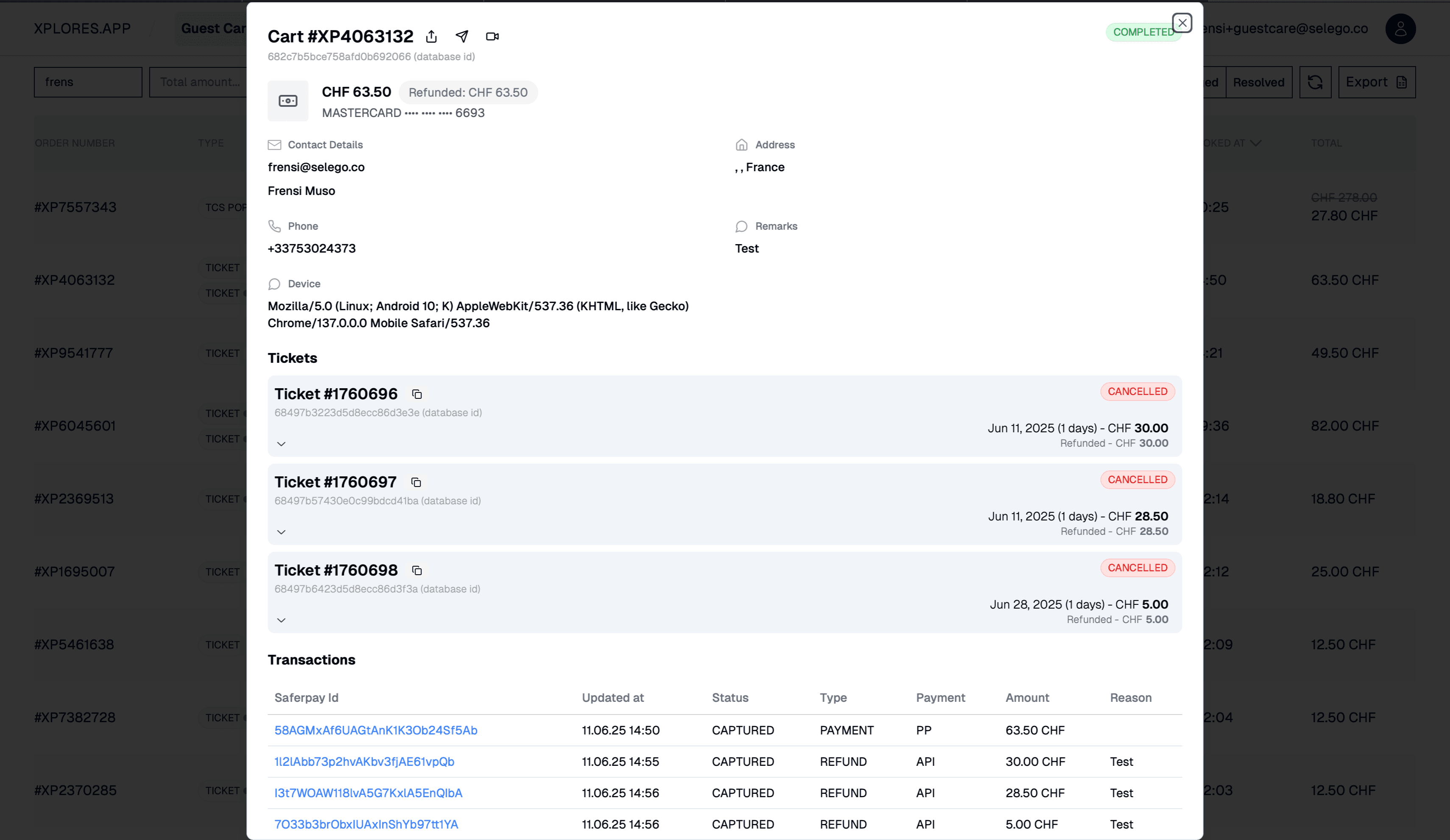The height and width of the screenshot is (840, 1450).
Task: Expand details of Ticket #1760696
Action: tap(282, 444)
